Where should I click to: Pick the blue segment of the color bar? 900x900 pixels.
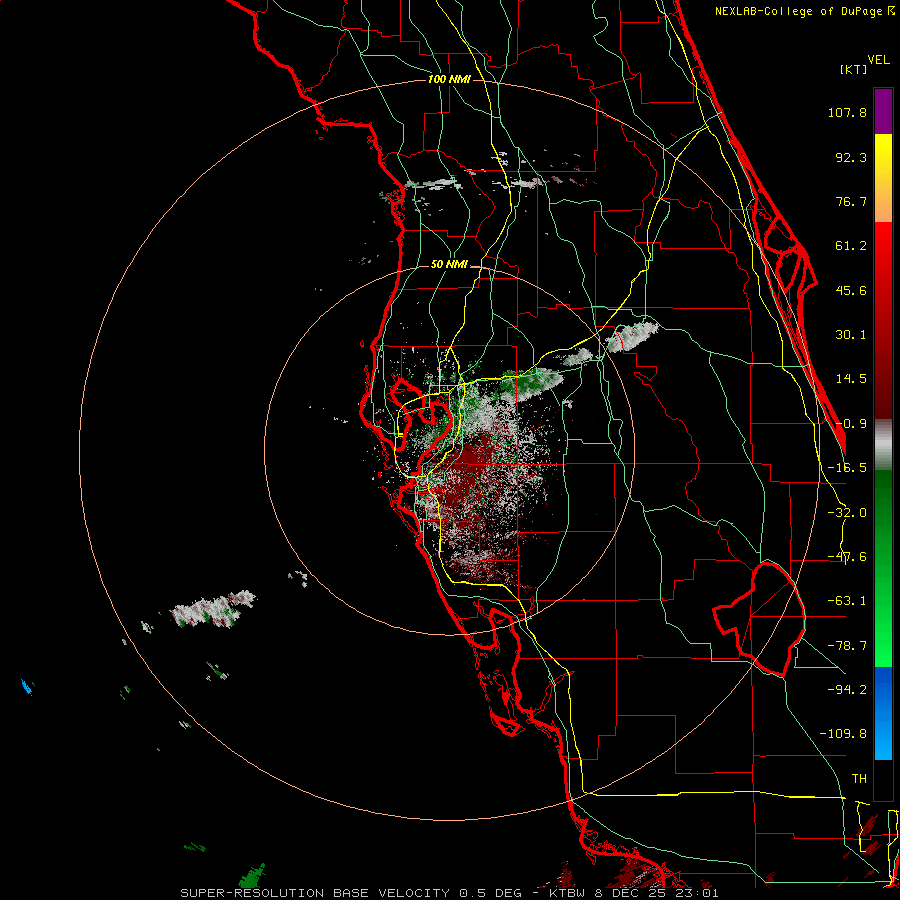[883, 713]
